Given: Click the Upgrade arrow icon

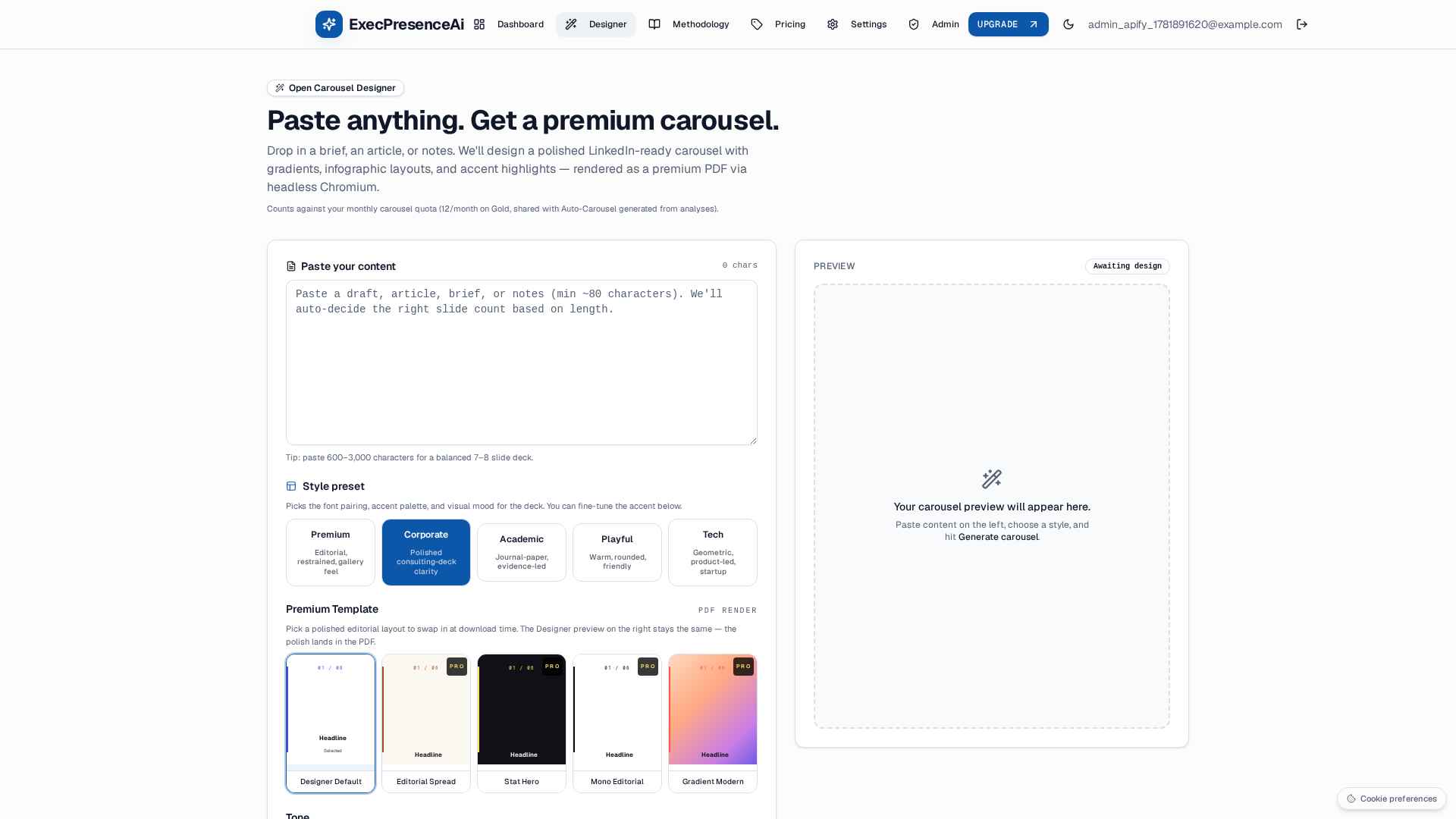Looking at the screenshot, I should [1033, 24].
